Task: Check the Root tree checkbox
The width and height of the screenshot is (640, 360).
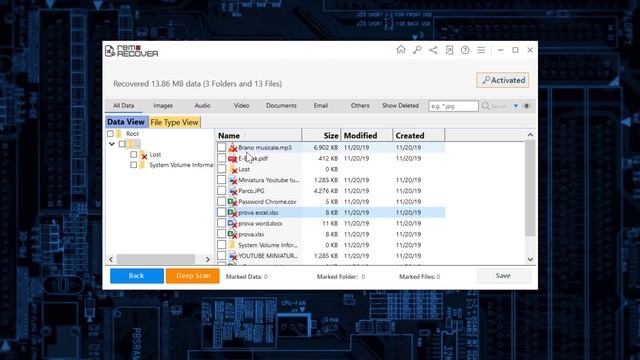Action: tap(110, 133)
